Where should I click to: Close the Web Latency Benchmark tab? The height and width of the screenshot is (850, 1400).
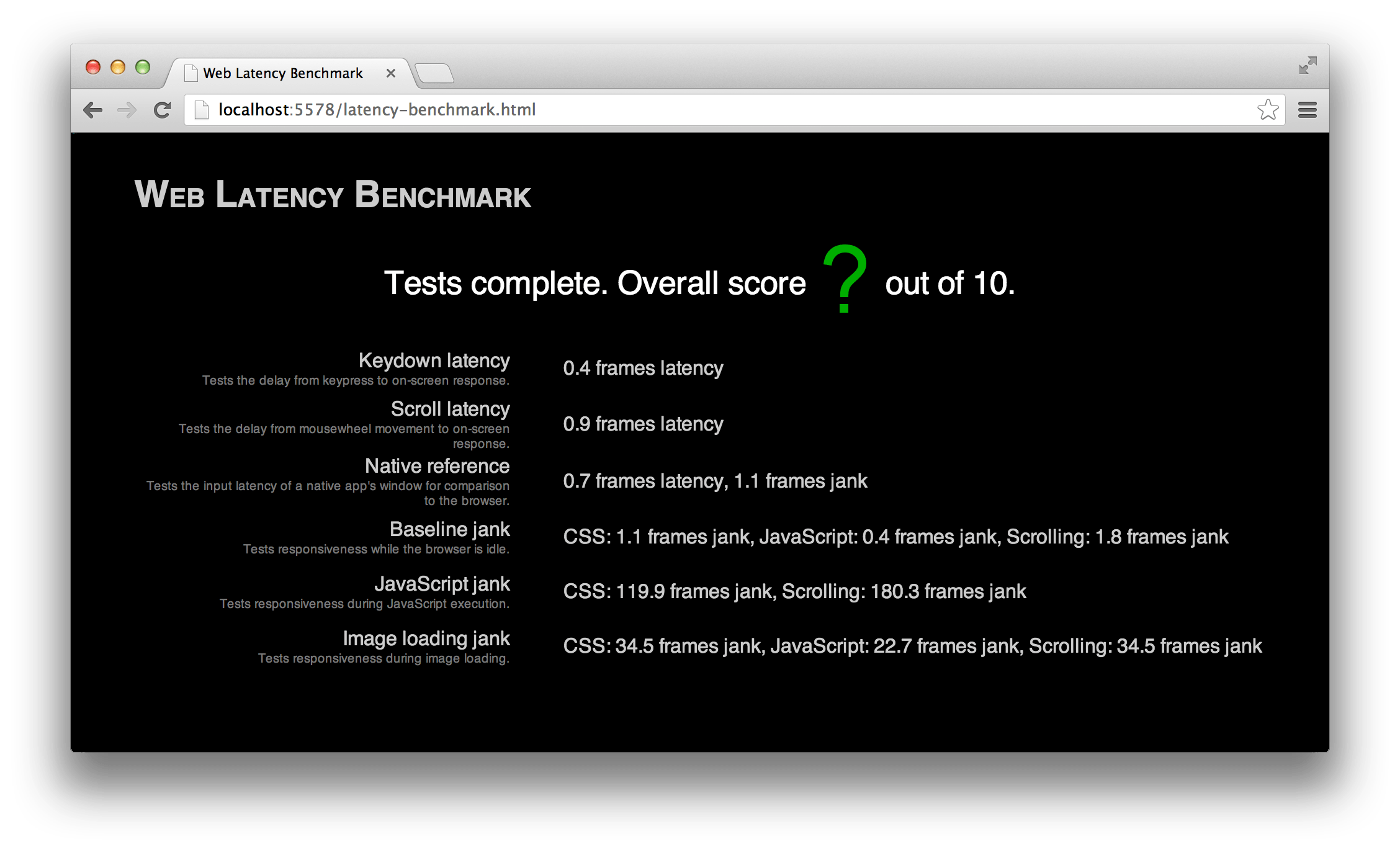(391, 73)
